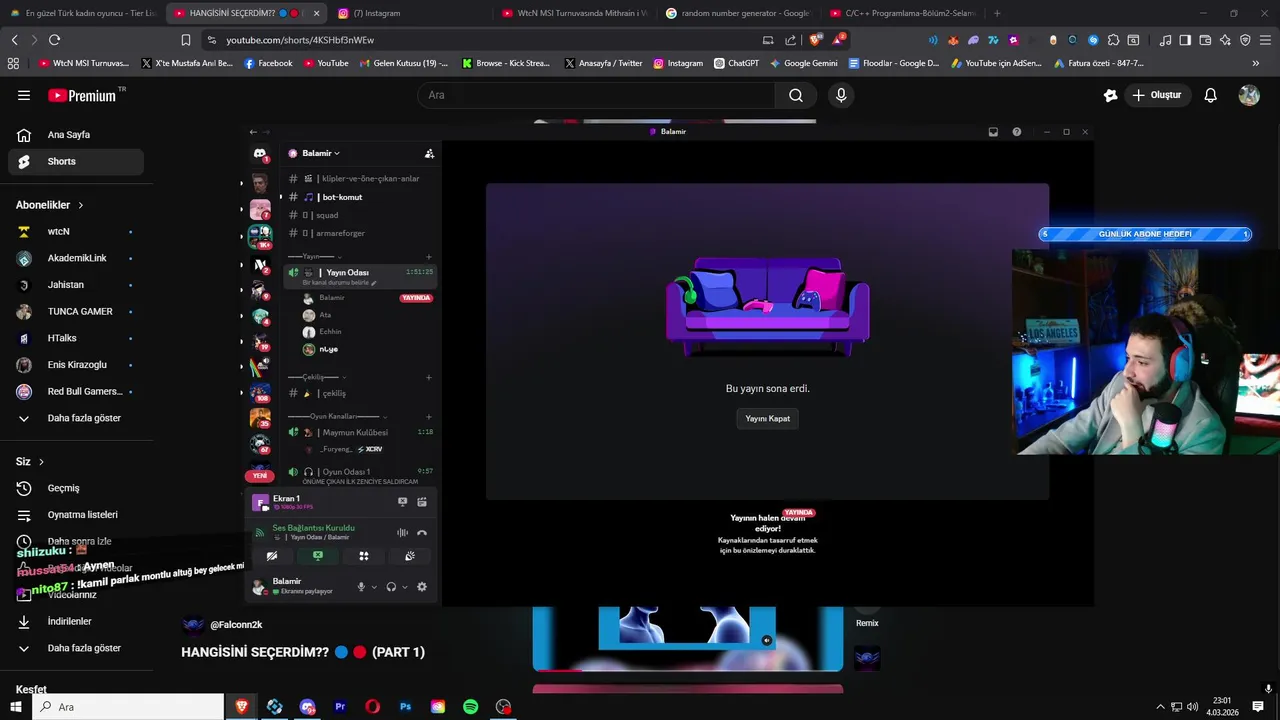Open YouTube account avatar menu
The height and width of the screenshot is (720, 1280).
1249,95
